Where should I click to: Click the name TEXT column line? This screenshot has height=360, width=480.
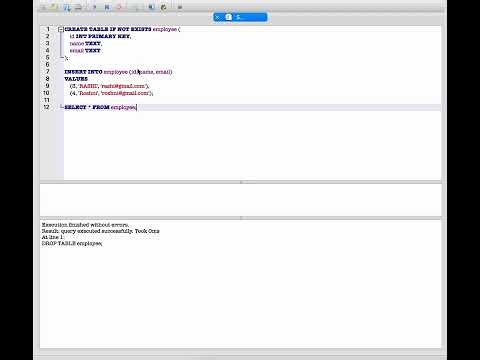pos(86,44)
